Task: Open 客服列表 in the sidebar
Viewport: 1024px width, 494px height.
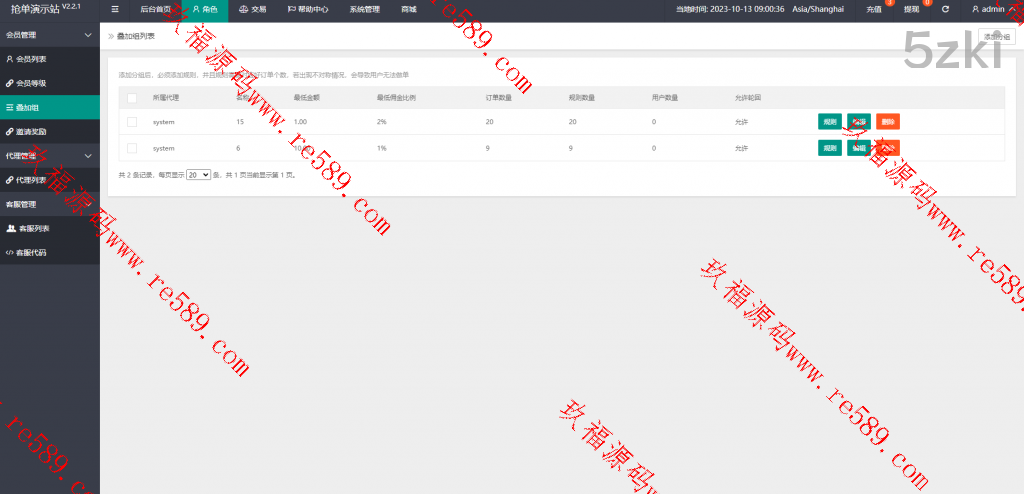Action: tap(50, 228)
